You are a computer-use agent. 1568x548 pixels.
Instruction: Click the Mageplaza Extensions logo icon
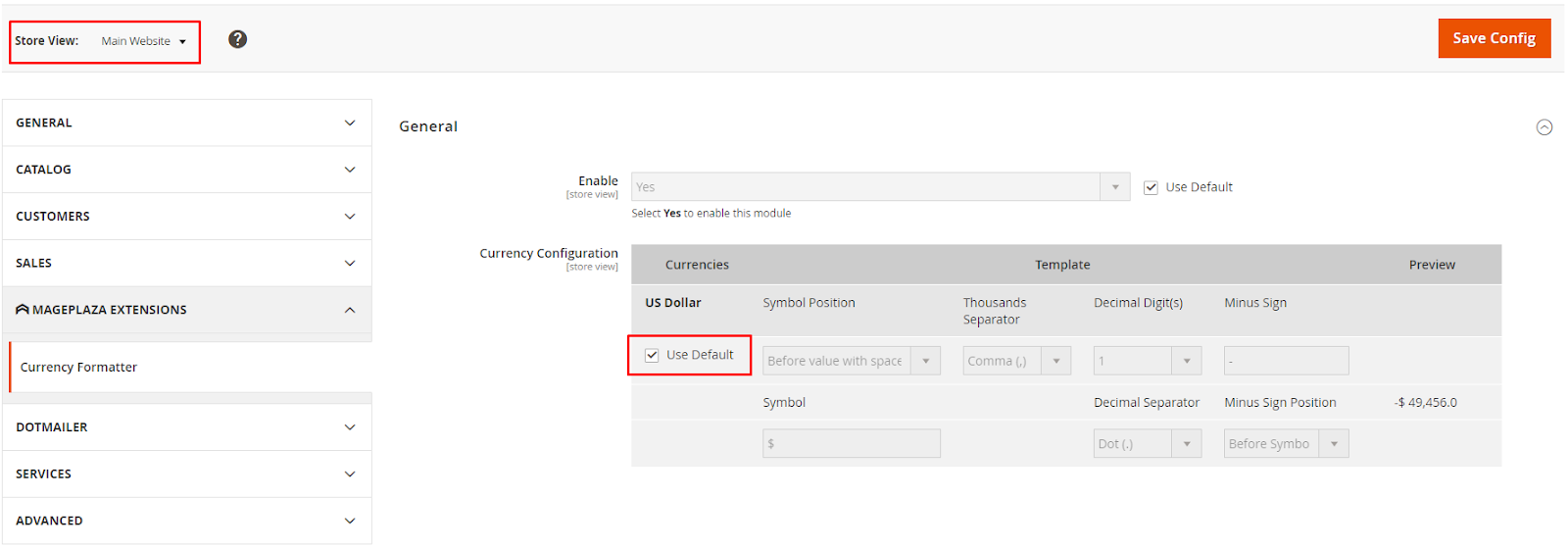23,310
